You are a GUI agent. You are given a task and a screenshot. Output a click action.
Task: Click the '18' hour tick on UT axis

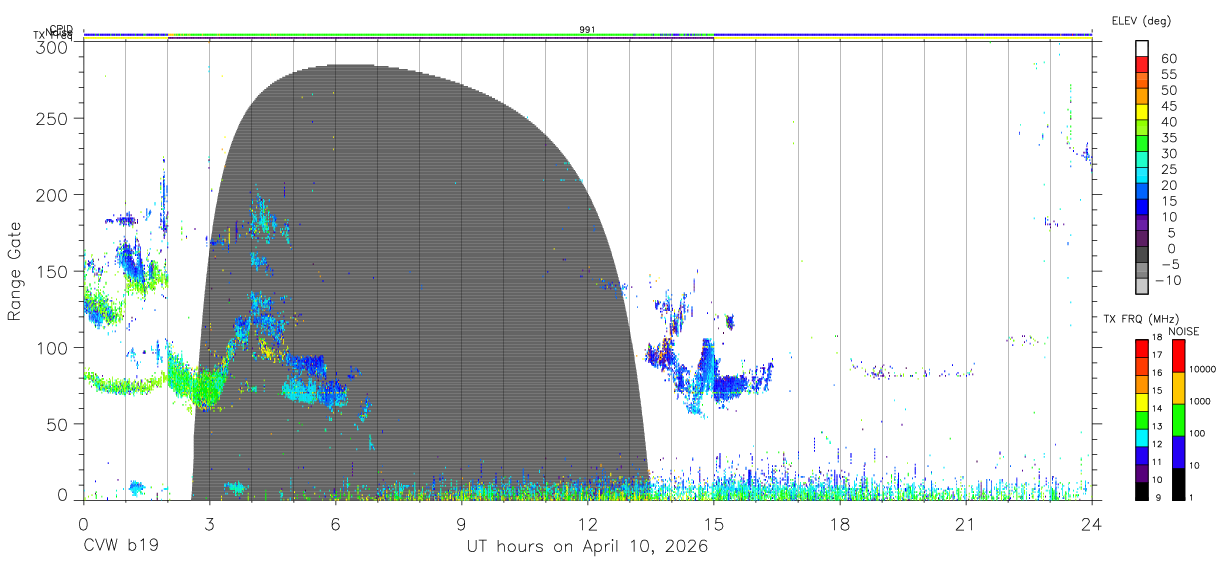point(840,523)
